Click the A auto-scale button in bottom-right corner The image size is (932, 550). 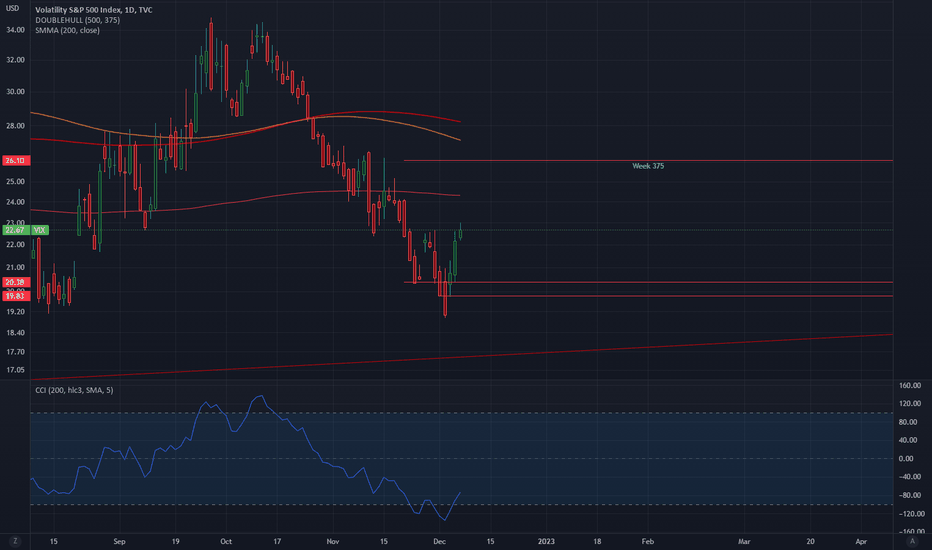(x=912, y=541)
